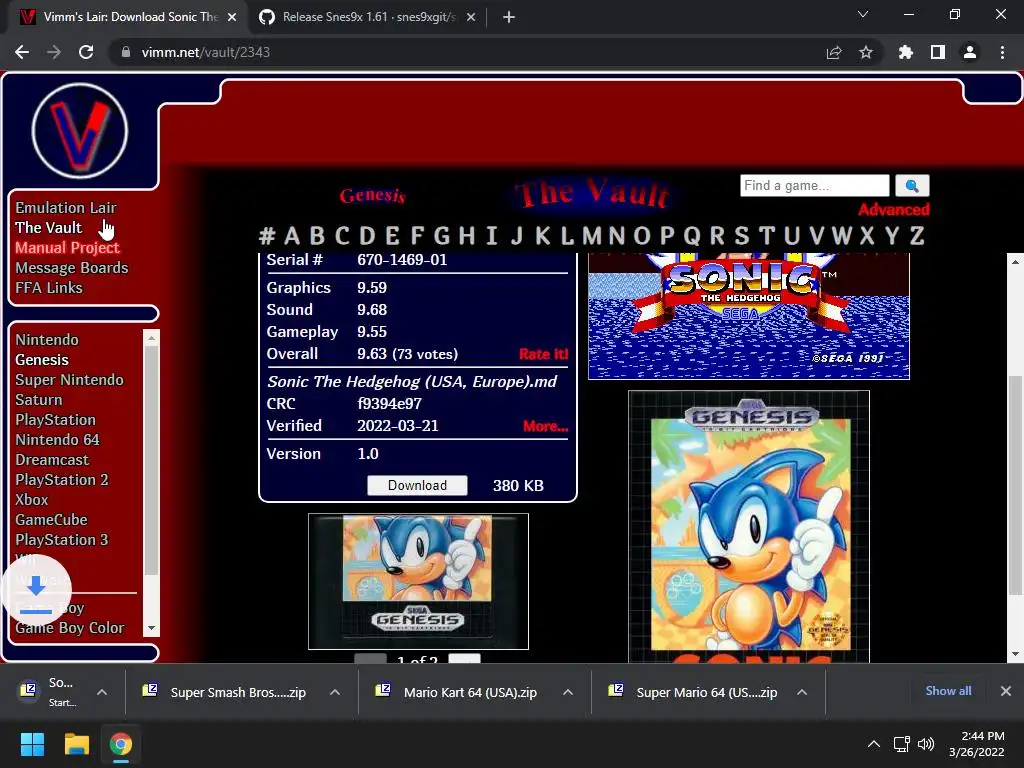Viewport: 1024px width, 768px height.
Task: Click the address bar URL
Action: [x=206, y=52]
